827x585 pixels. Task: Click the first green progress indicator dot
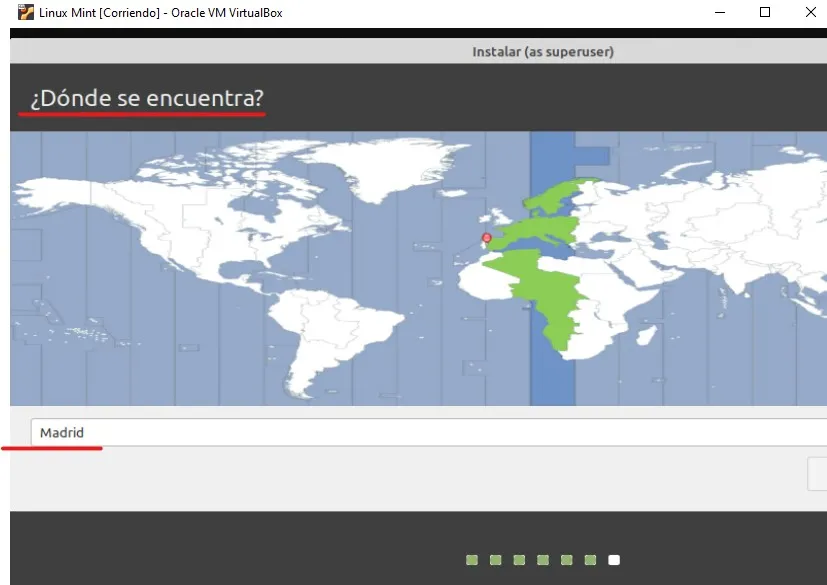click(471, 560)
